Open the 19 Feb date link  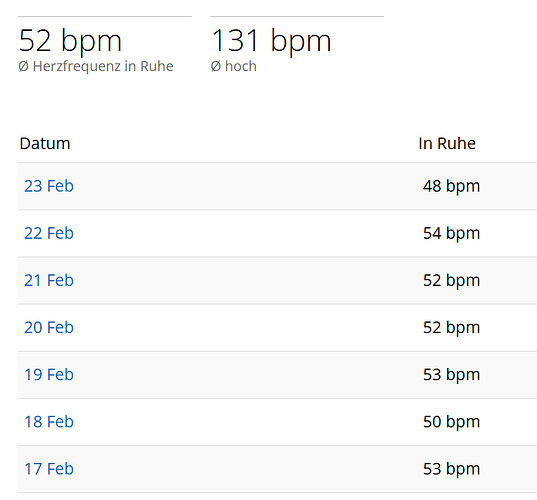click(x=49, y=374)
